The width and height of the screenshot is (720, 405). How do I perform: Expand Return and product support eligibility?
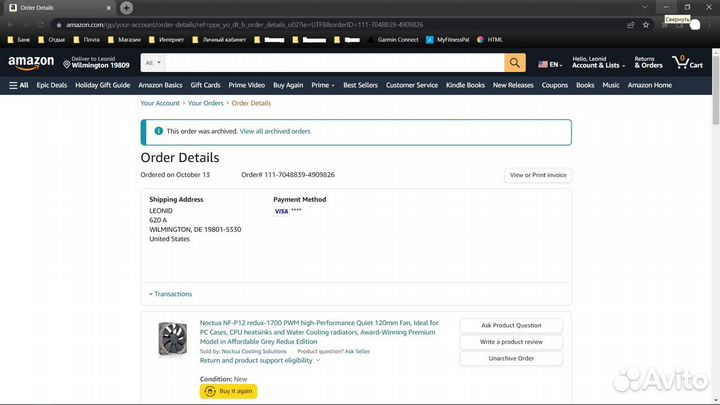(x=259, y=360)
